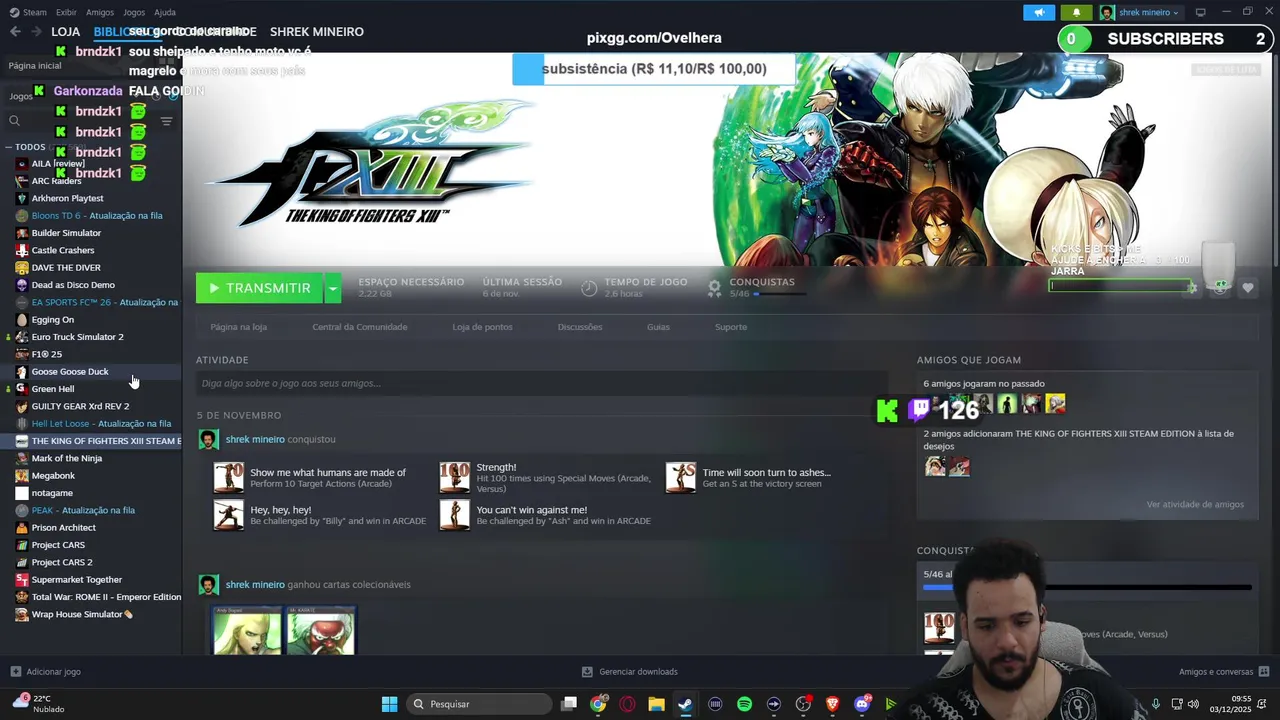Open Task View on the taskbar
Screen dimensions: 1280x720
click(x=568, y=704)
